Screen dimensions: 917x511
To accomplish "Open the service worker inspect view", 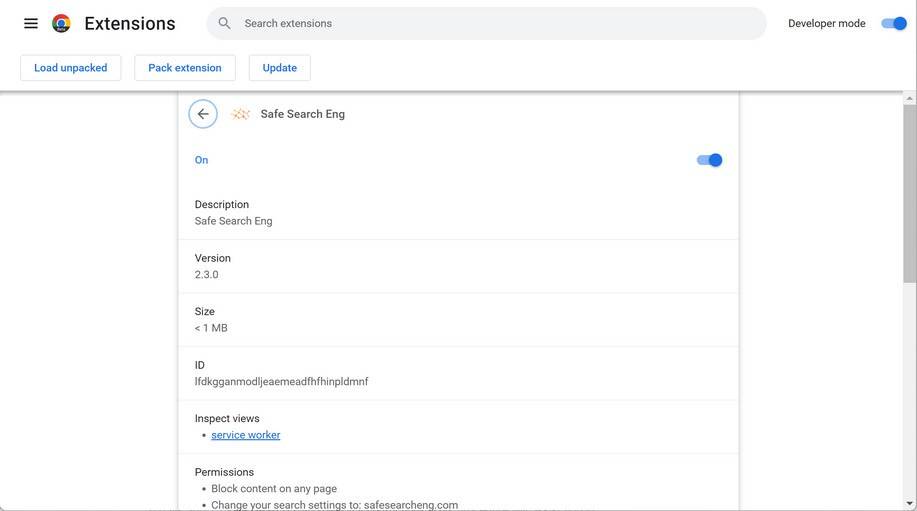I will point(246,435).
